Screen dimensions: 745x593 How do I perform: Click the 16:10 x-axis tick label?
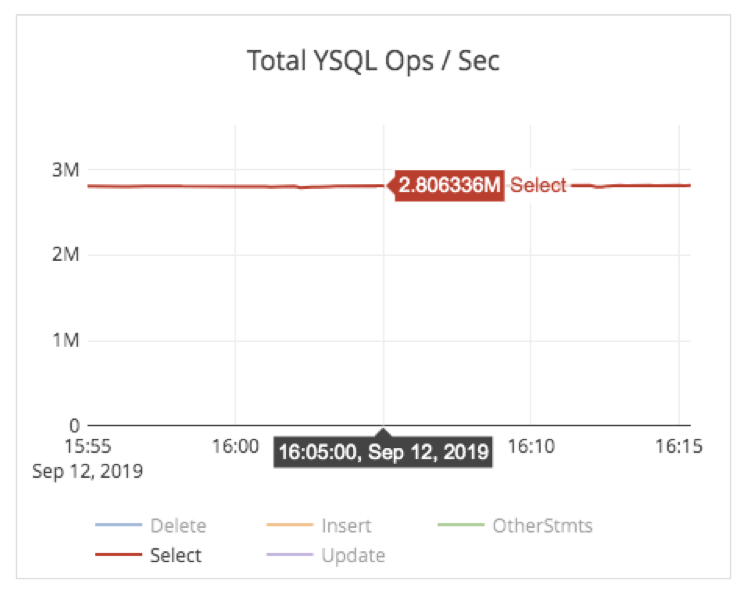[530, 446]
